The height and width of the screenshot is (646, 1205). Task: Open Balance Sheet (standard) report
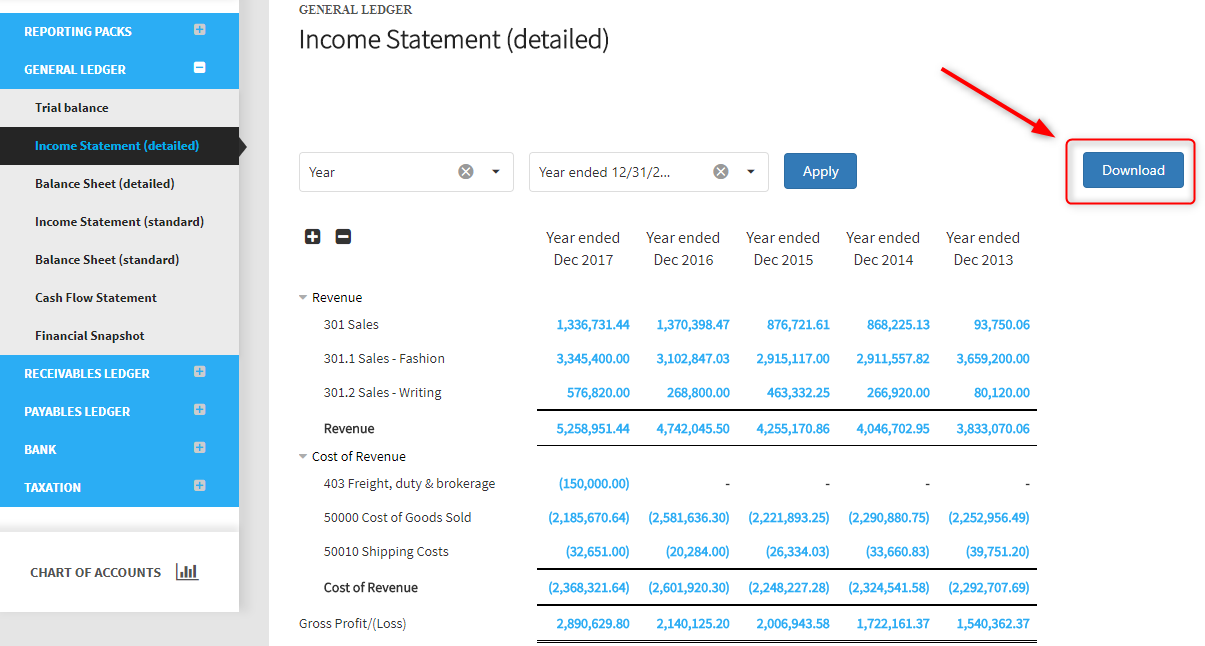pos(107,260)
